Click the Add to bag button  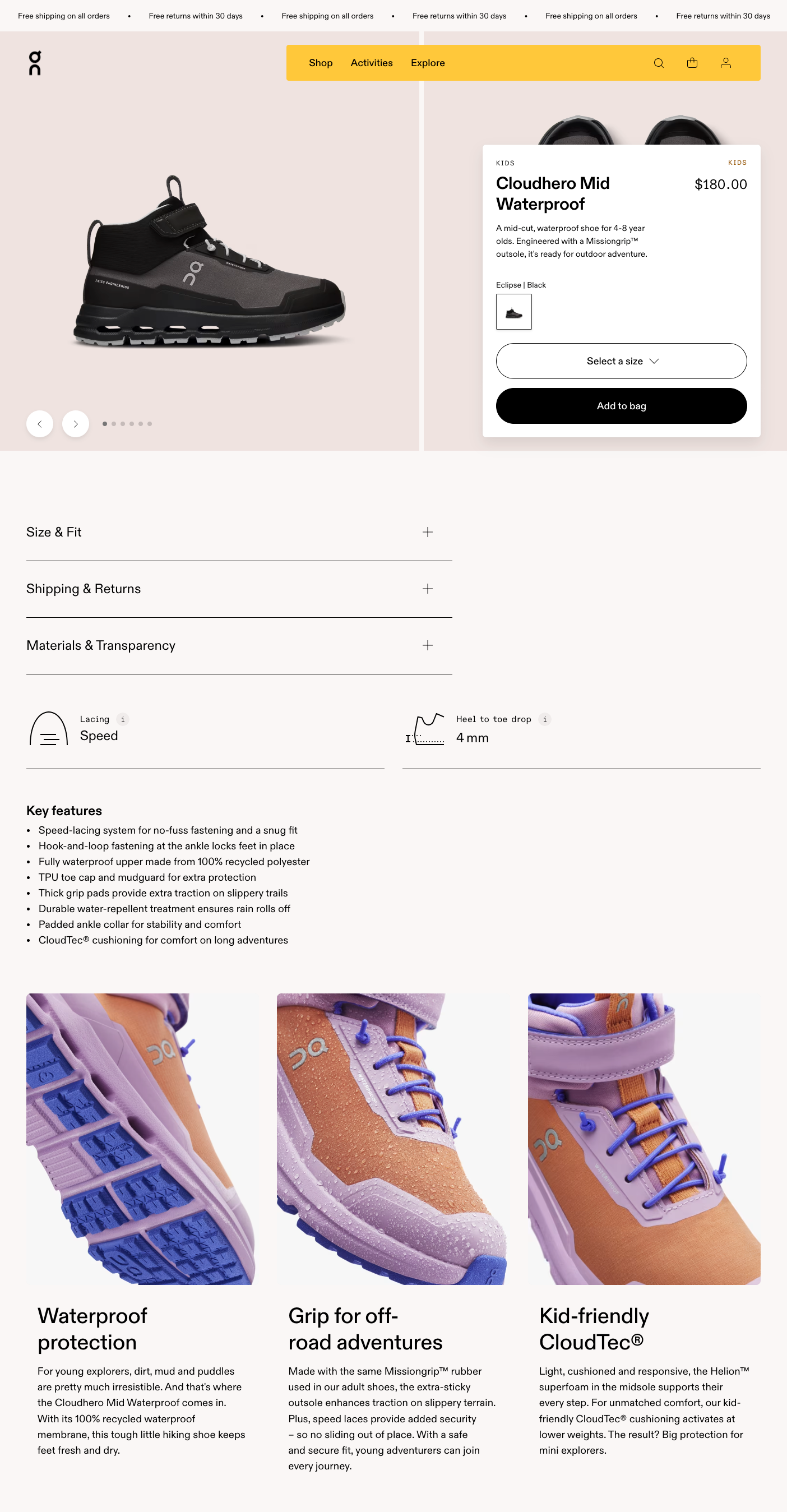coord(621,406)
